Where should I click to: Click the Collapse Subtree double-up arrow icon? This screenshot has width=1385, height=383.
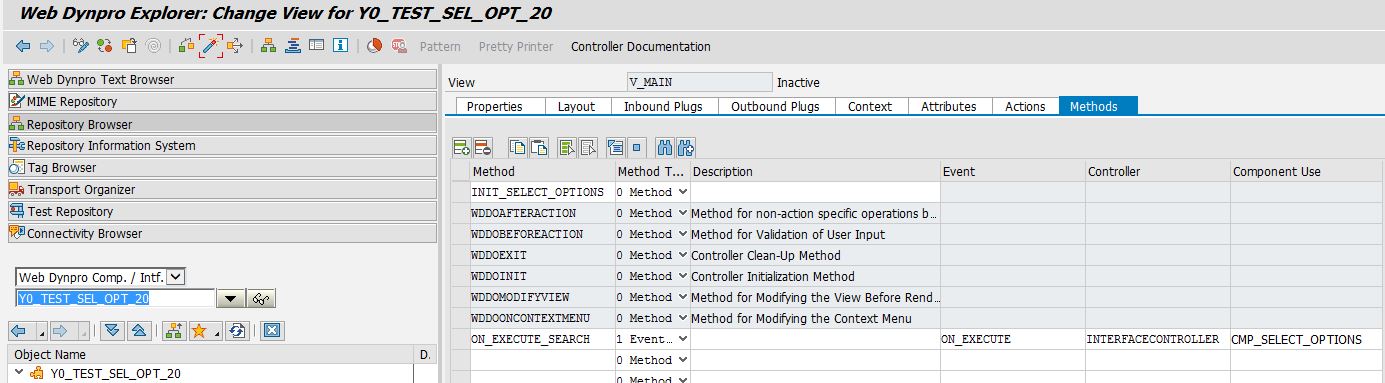(139, 331)
